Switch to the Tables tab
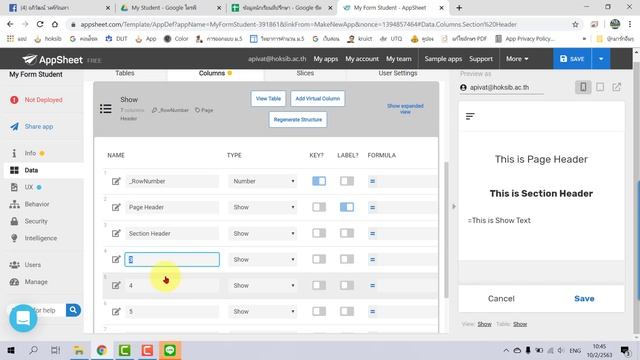 [x=125, y=73]
